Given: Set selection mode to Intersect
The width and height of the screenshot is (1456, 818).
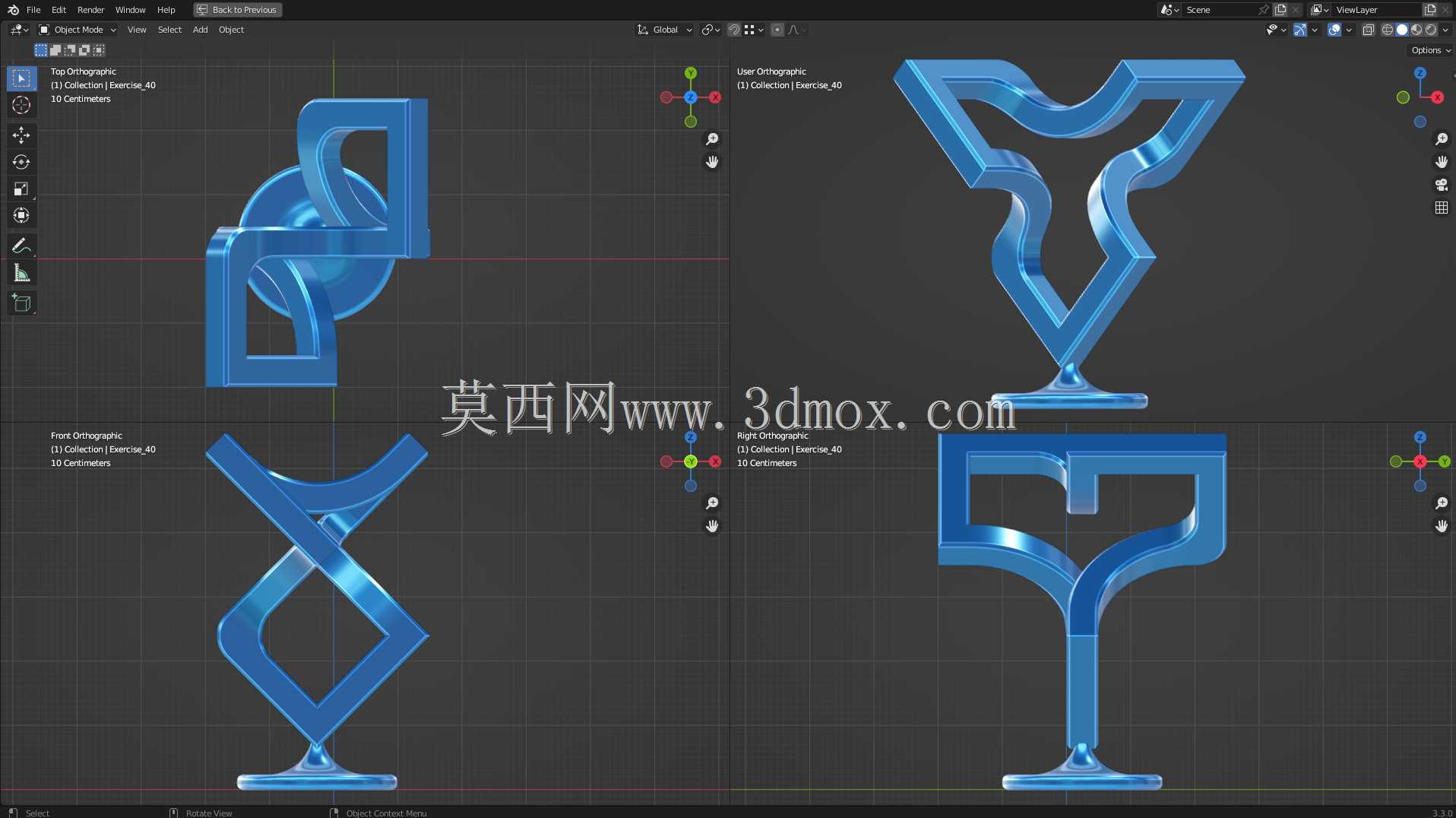Looking at the screenshot, I should click(x=99, y=50).
